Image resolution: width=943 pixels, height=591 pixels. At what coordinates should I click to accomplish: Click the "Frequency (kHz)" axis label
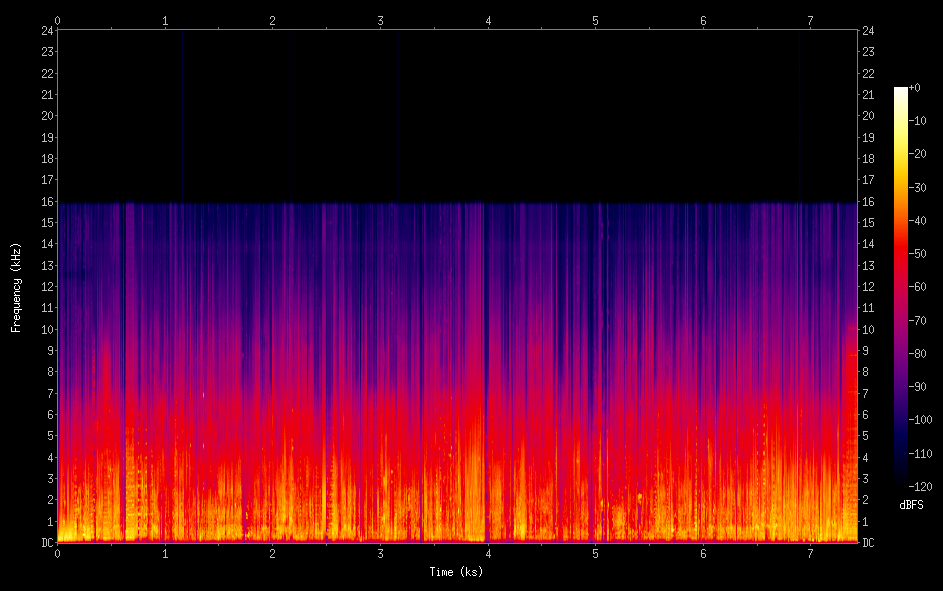[16, 287]
